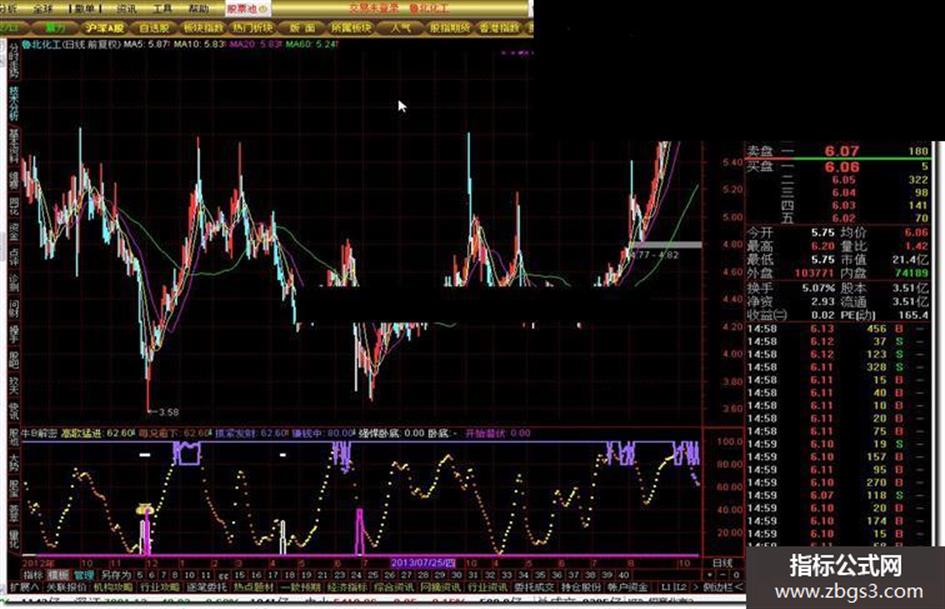Open the 一致预期 bottom tab
Viewport: 945px width, 609px height.
click(x=300, y=587)
